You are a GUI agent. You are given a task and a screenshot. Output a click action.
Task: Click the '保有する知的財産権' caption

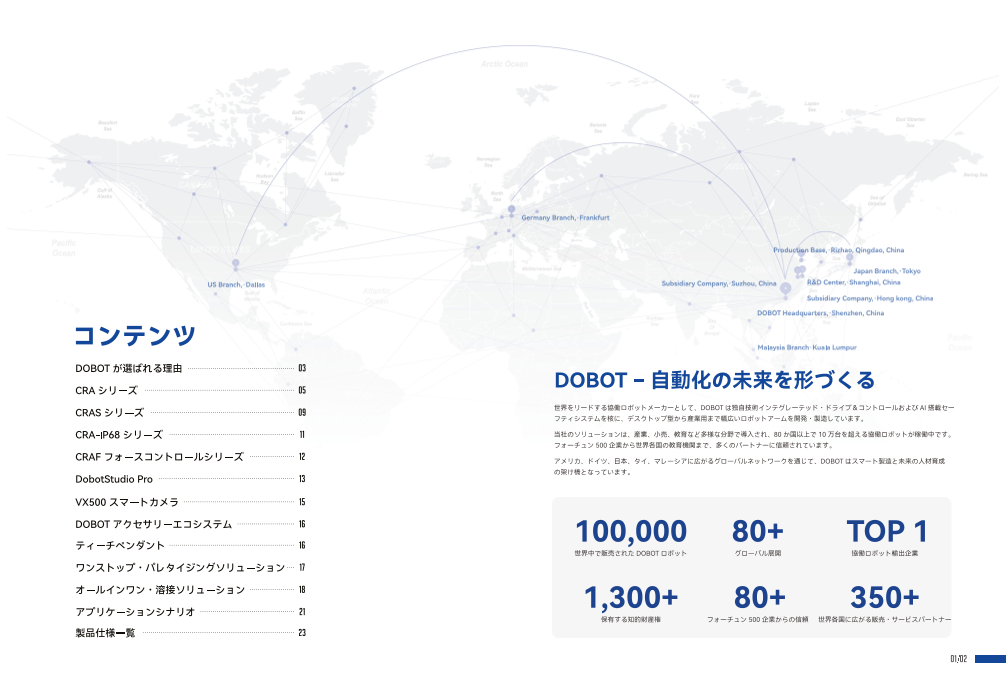[x=631, y=620]
